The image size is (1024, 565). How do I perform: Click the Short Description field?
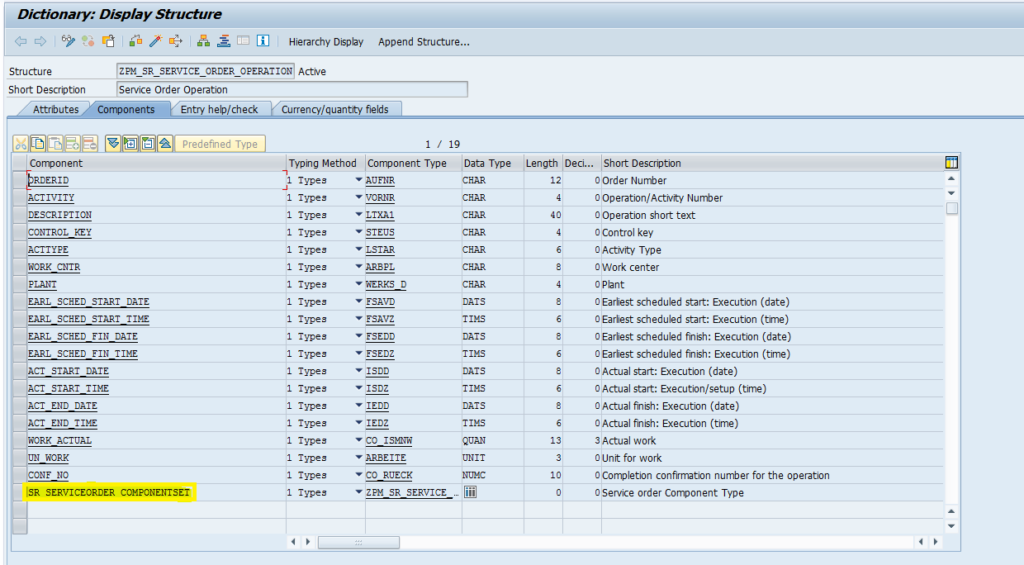(292, 89)
